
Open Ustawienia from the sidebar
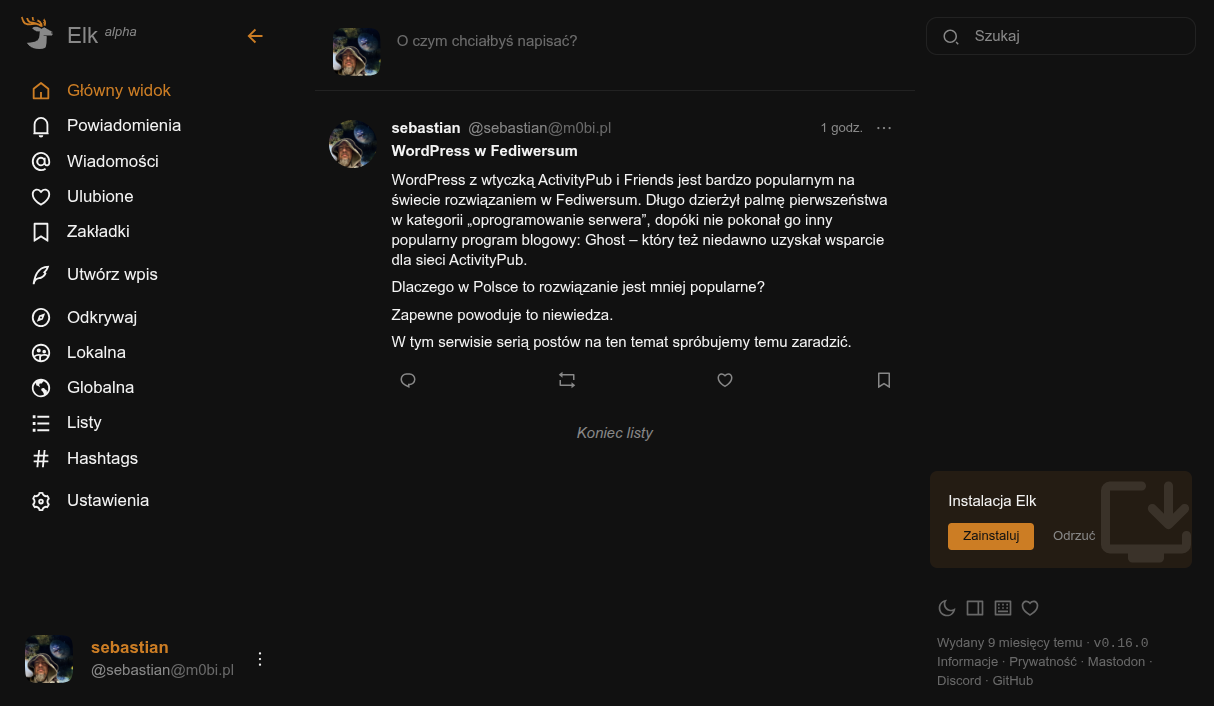(107, 501)
